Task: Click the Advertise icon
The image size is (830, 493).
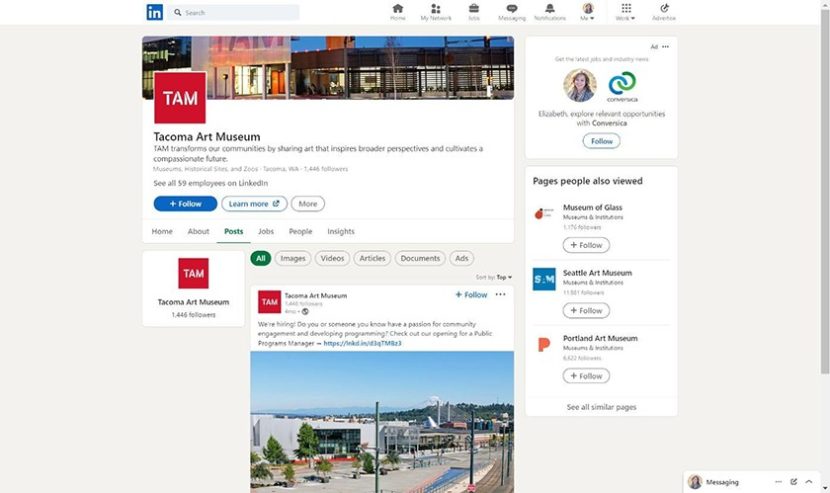Action: tap(664, 9)
